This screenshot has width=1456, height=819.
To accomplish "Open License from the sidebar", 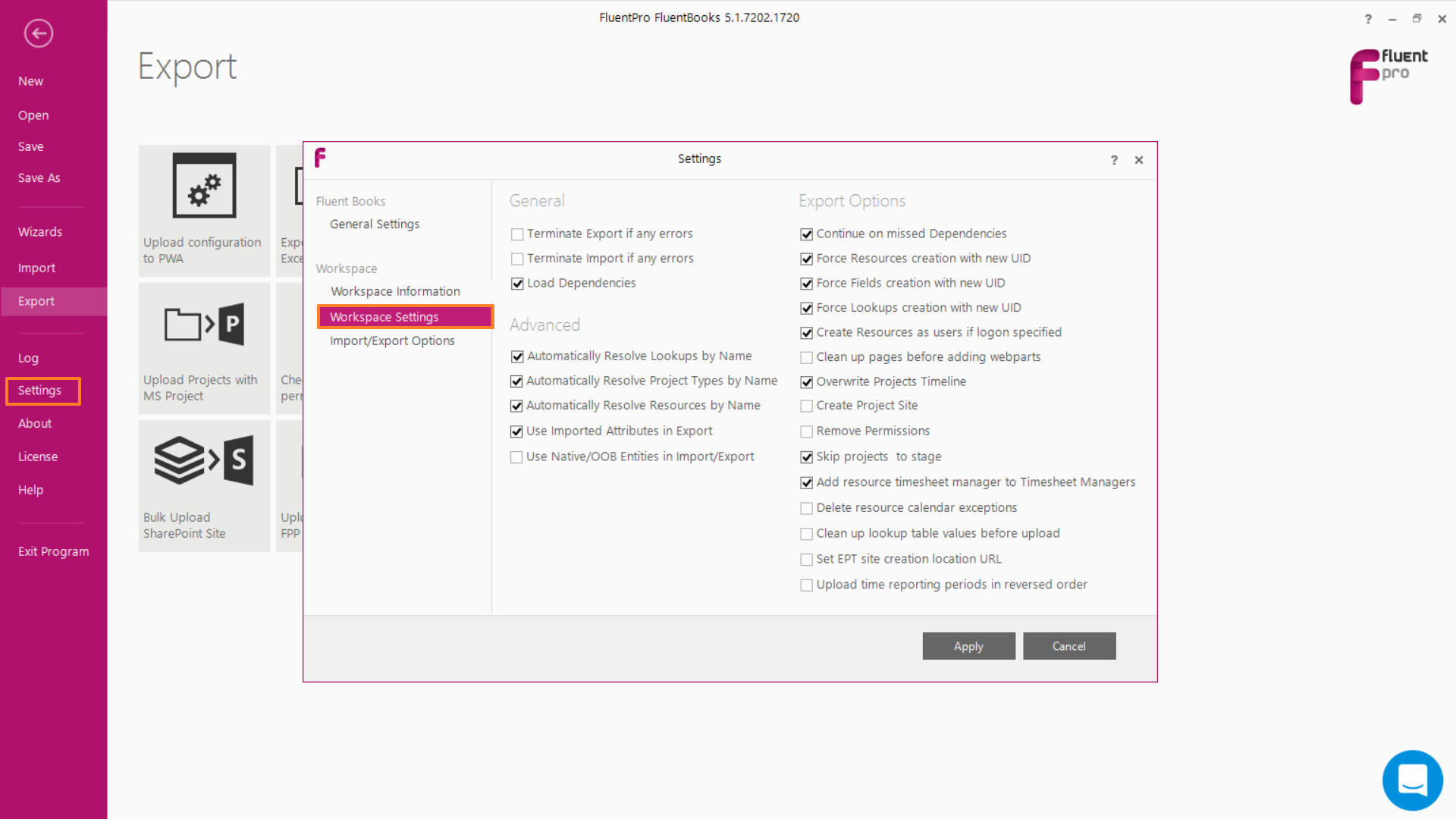I will (x=38, y=457).
